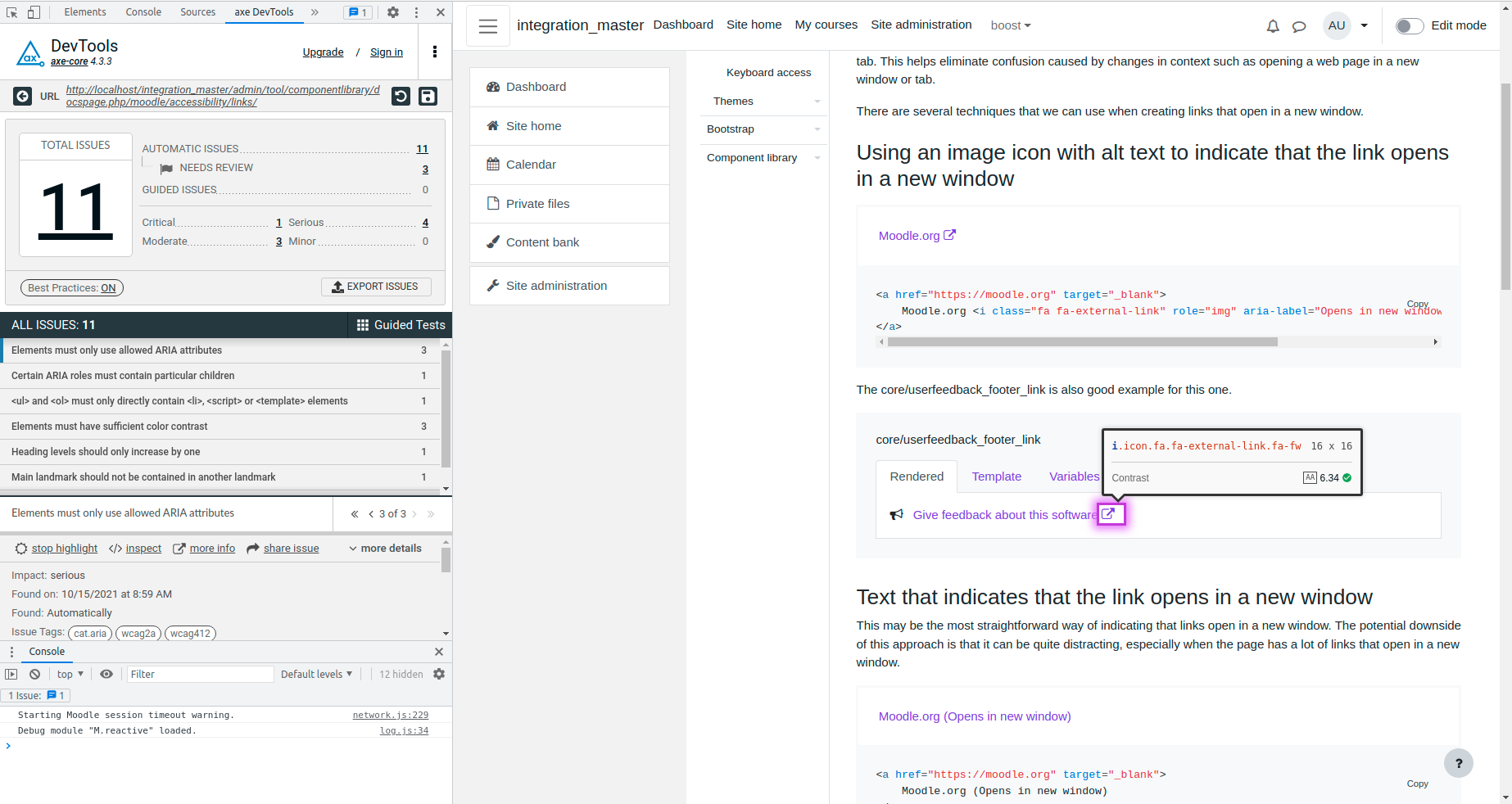1512x804 pixels.
Task: Save results with the disk icon
Action: tap(428, 96)
